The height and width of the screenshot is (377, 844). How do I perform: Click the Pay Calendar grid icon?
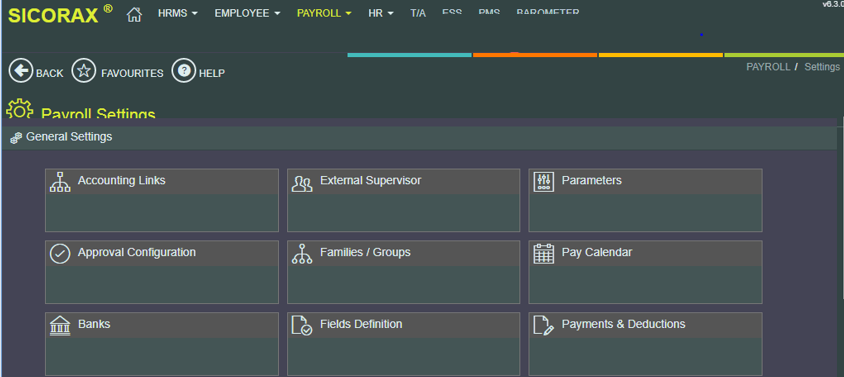[x=544, y=254]
